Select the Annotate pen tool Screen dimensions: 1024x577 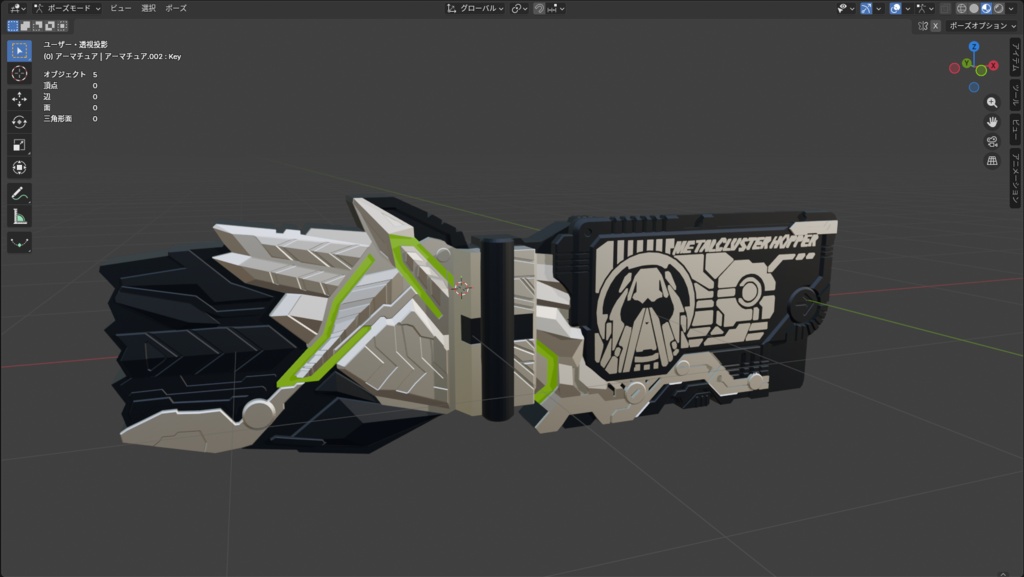[19, 193]
